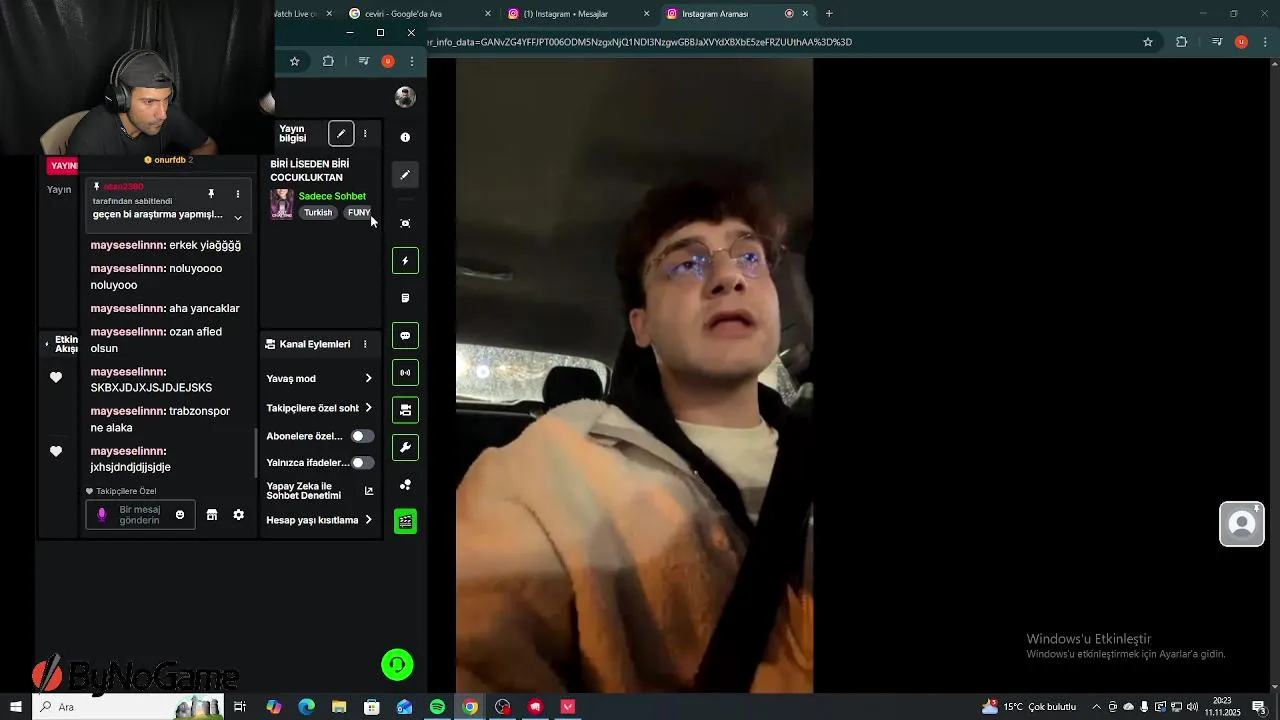
Task: Show hidden system tray icons chevron
Action: pyautogui.click(x=1096, y=707)
